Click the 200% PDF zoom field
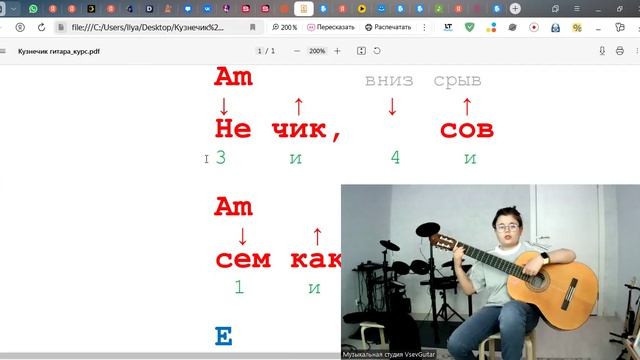This screenshot has height=360, width=640. tap(317, 51)
